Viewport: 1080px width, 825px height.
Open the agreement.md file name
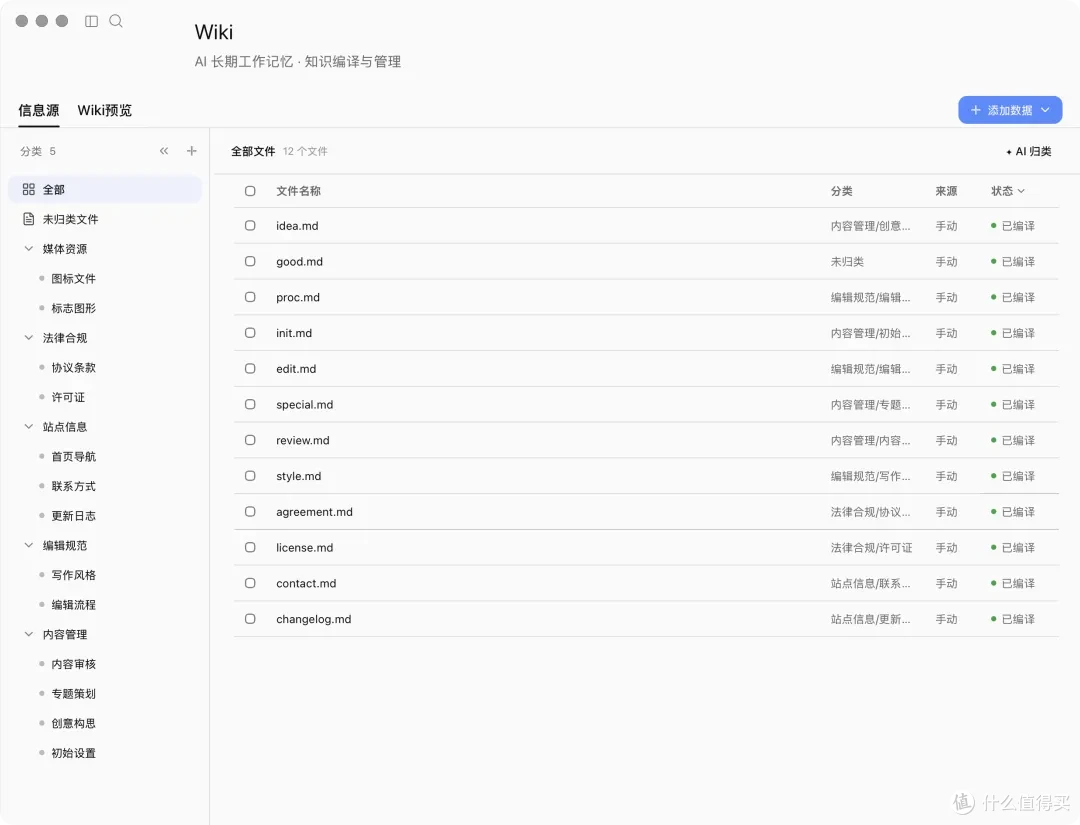pos(314,512)
